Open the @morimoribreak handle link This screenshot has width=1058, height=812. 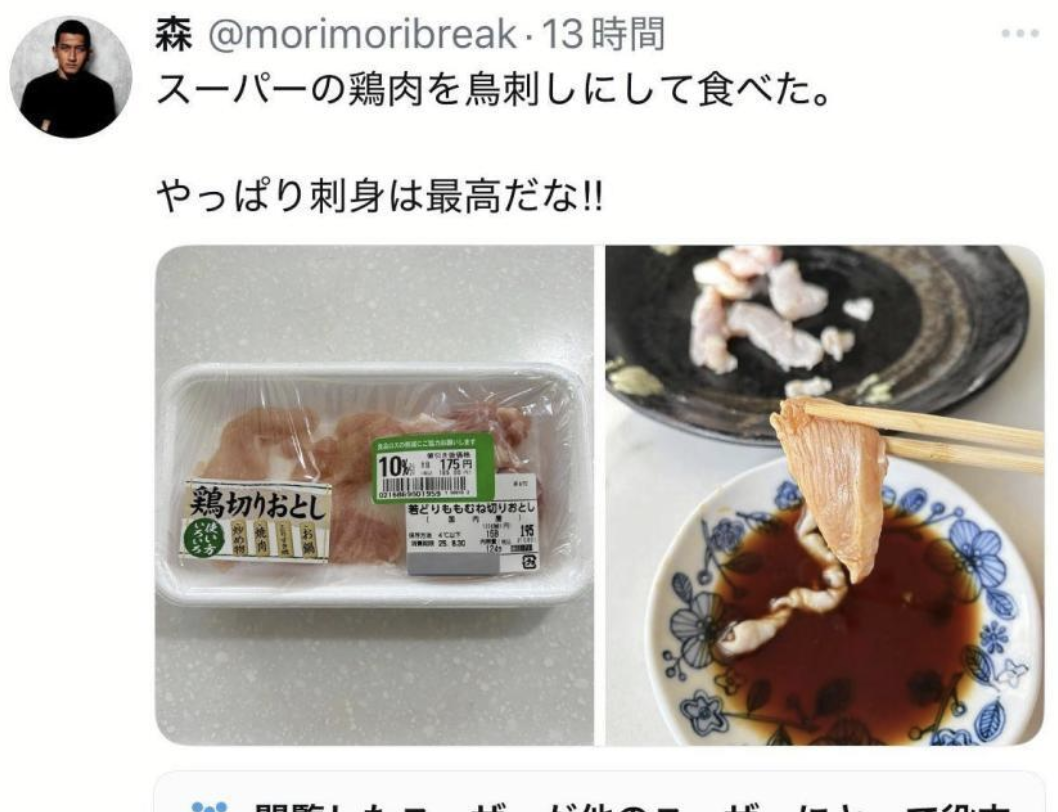click(x=362, y=34)
